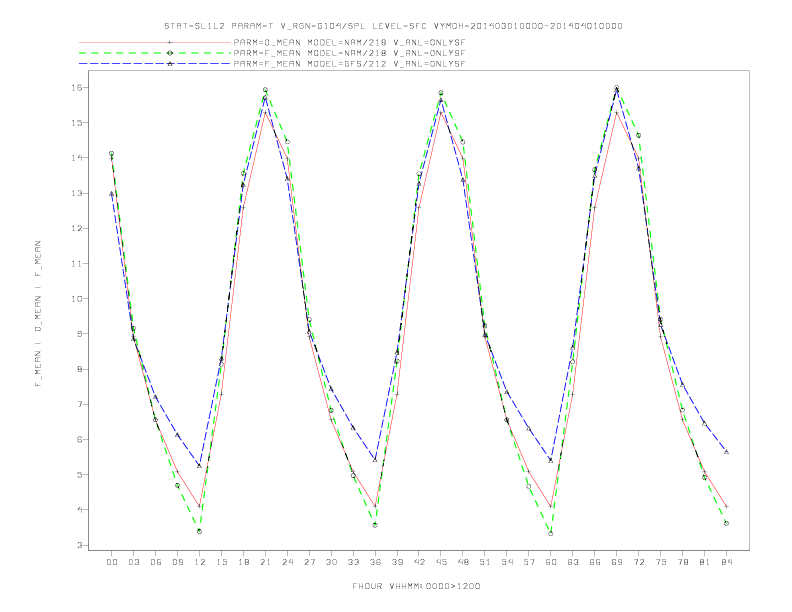Click x-axis forecast hour label 06
The image size is (792, 612).
point(156,562)
